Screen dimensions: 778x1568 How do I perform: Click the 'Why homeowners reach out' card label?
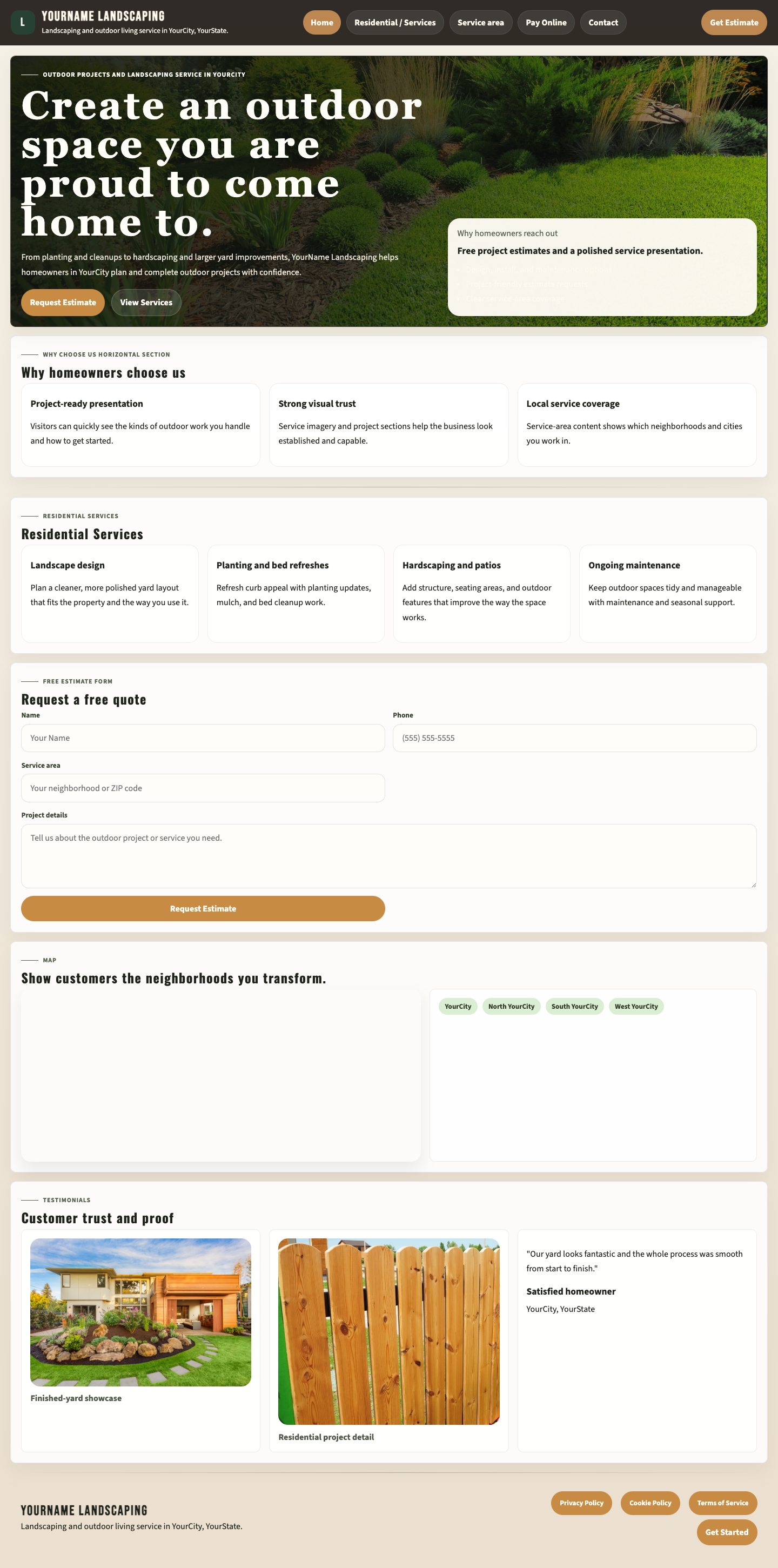click(507, 233)
